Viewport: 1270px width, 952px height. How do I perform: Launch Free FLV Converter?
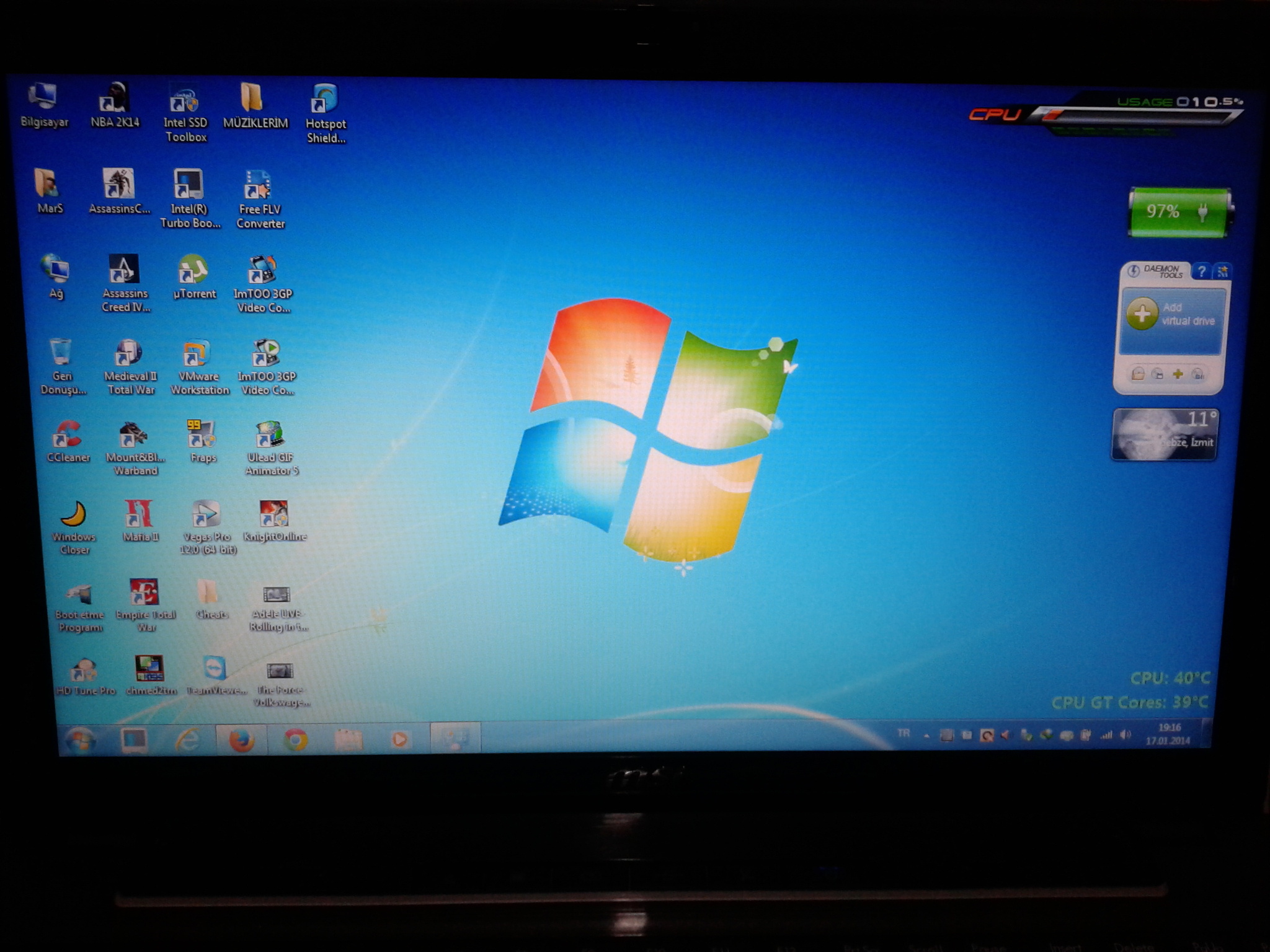tap(260, 200)
